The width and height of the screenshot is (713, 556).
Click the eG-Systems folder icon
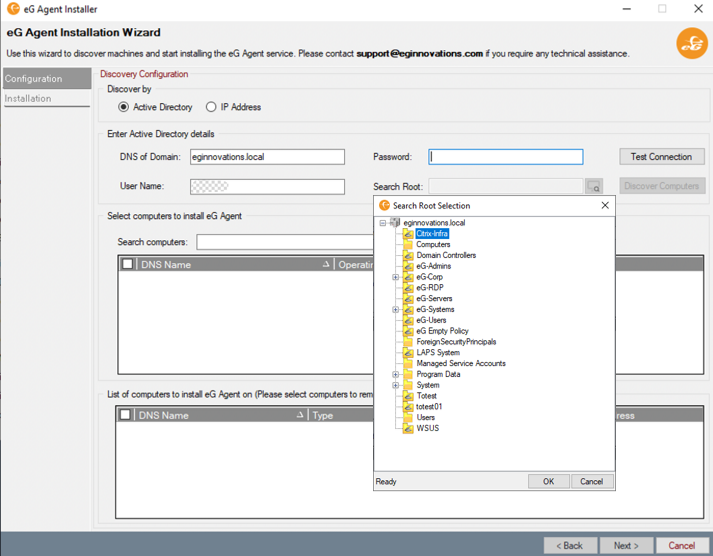(x=408, y=310)
